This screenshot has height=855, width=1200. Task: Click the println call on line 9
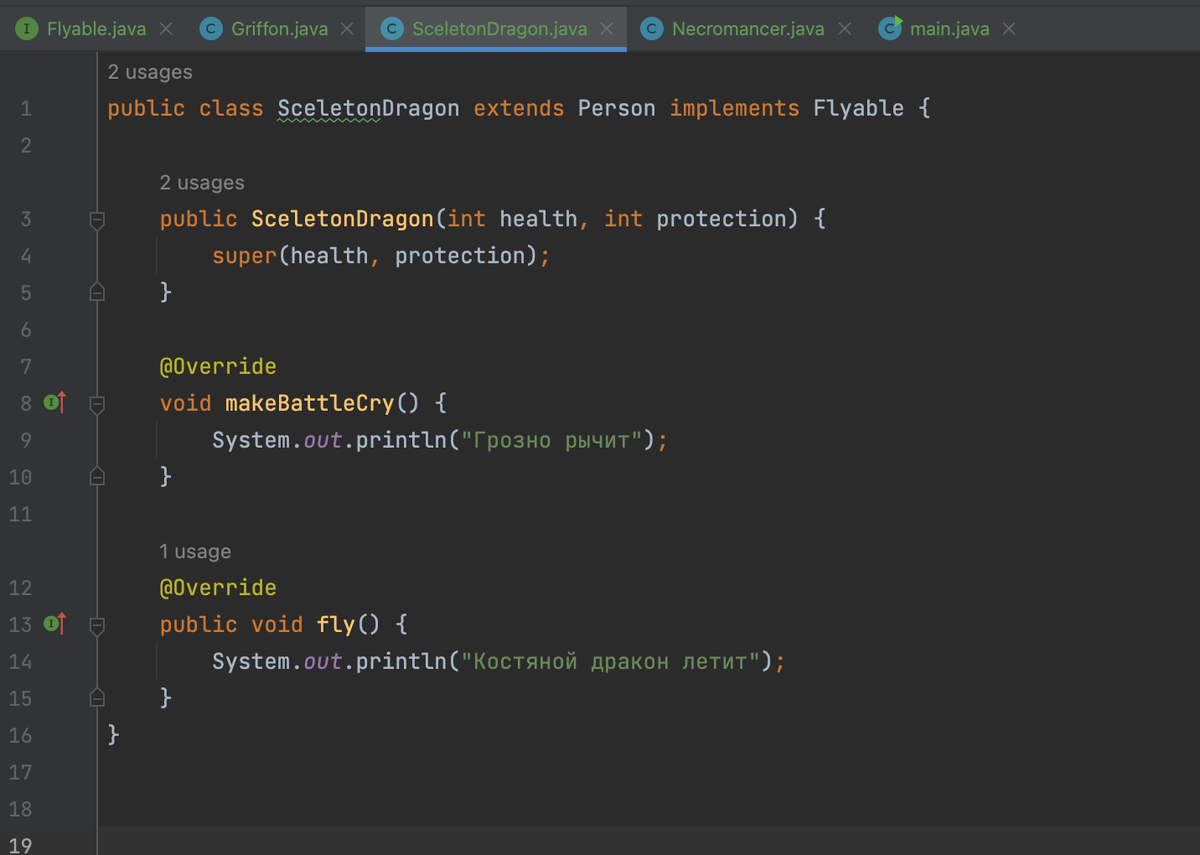click(401, 440)
